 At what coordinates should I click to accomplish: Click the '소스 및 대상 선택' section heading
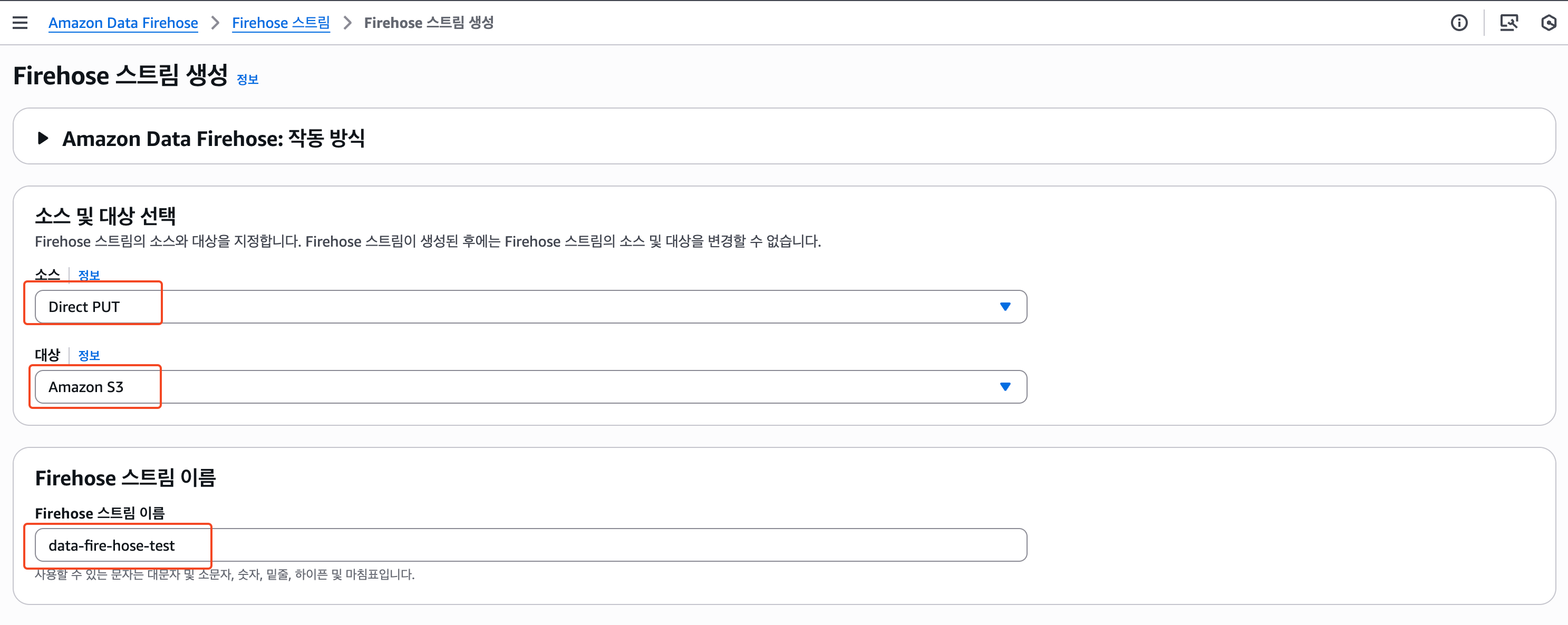coord(105,216)
